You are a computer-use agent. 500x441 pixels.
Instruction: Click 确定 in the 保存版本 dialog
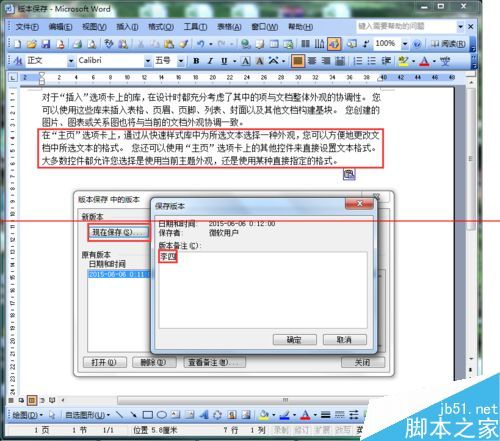[294, 340]
